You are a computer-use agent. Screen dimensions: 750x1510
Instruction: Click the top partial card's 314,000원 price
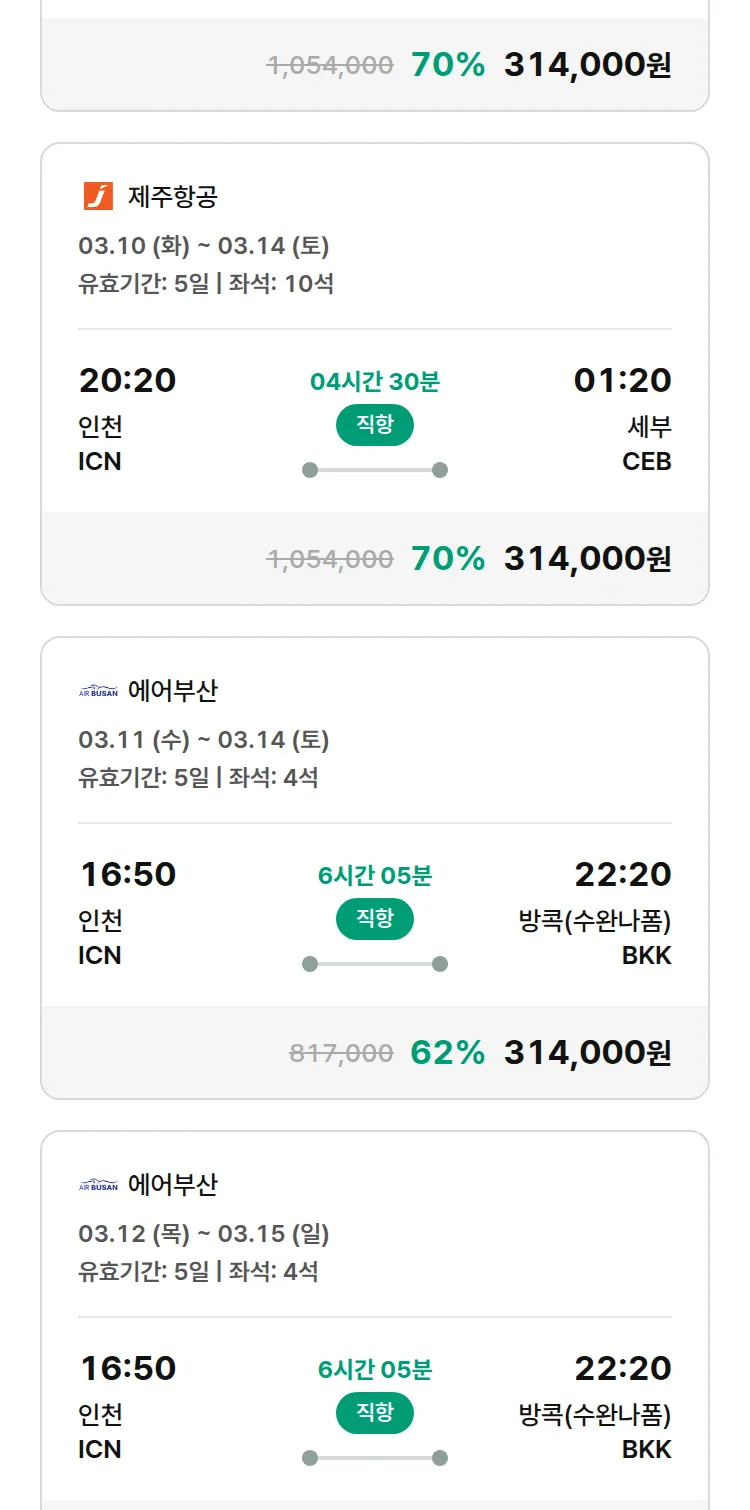pyautogui.click(x=587, y=65)
